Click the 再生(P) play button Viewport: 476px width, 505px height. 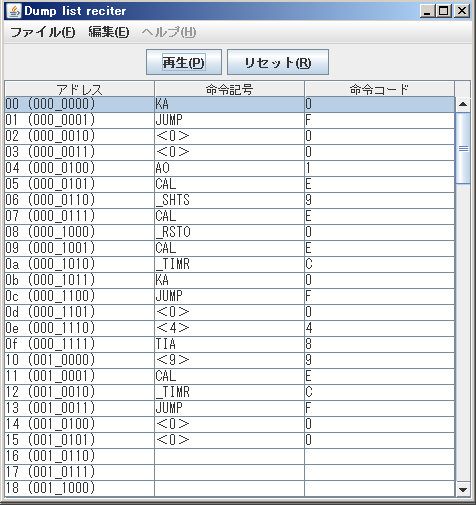point(184,62)
